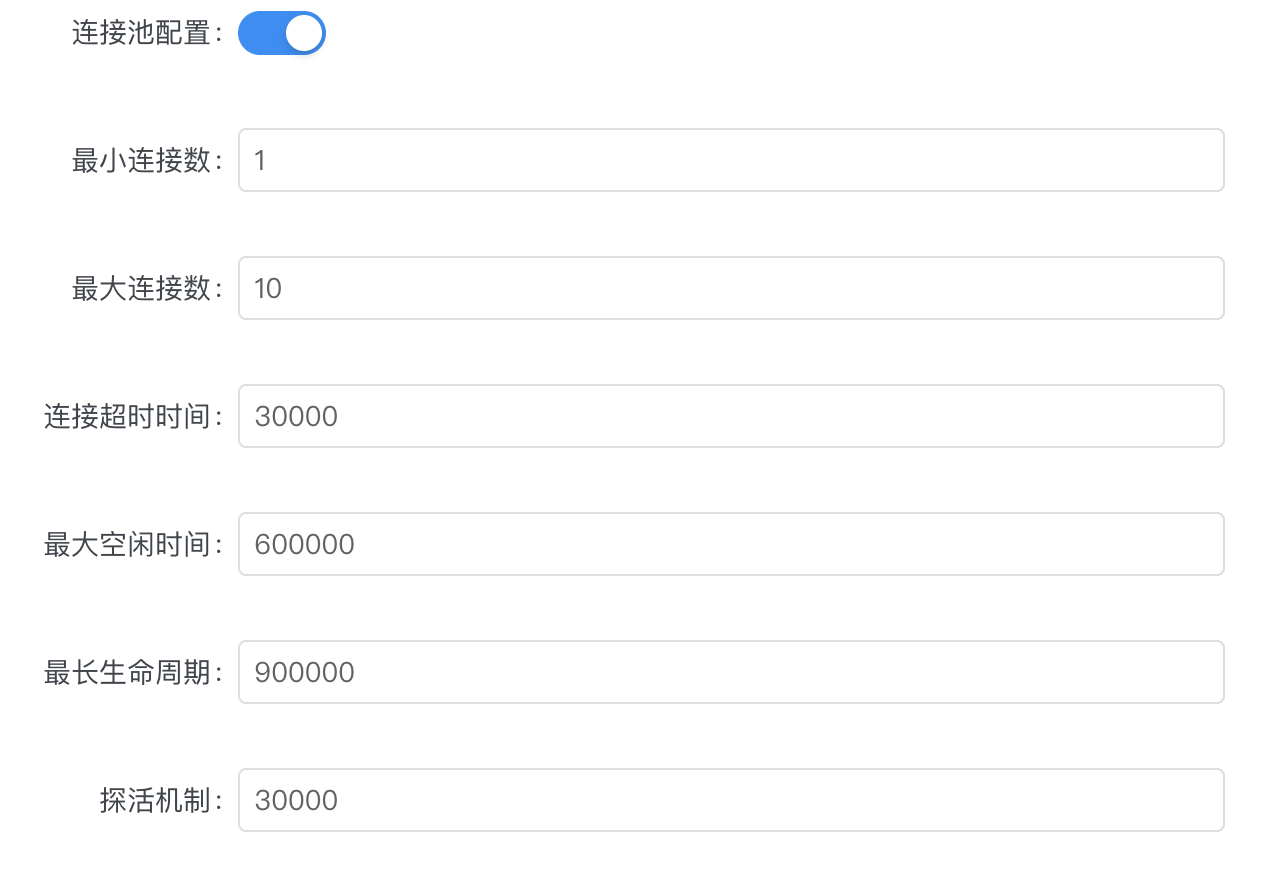Disable the 连接池配置 toggle switch
Viewport: 1268px width, 874px height.
(282, 33)
